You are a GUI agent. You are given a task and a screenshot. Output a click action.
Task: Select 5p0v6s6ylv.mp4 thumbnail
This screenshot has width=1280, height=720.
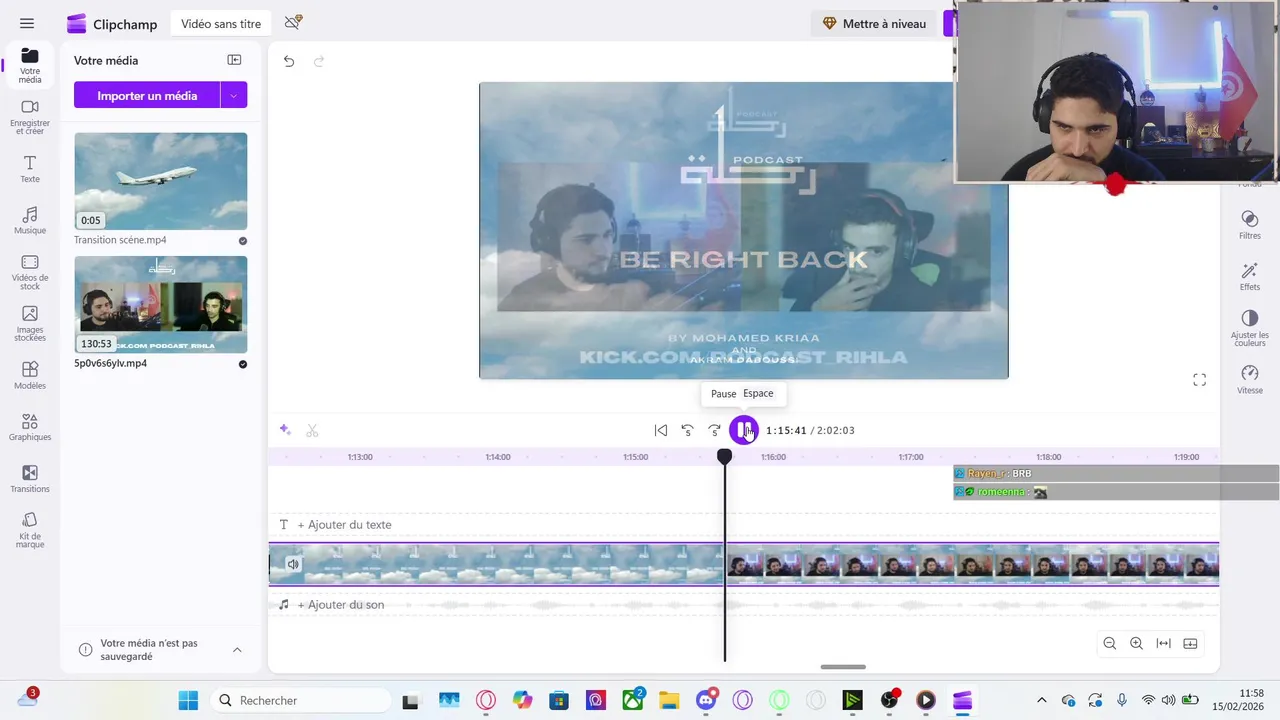[x=160, y=304]
